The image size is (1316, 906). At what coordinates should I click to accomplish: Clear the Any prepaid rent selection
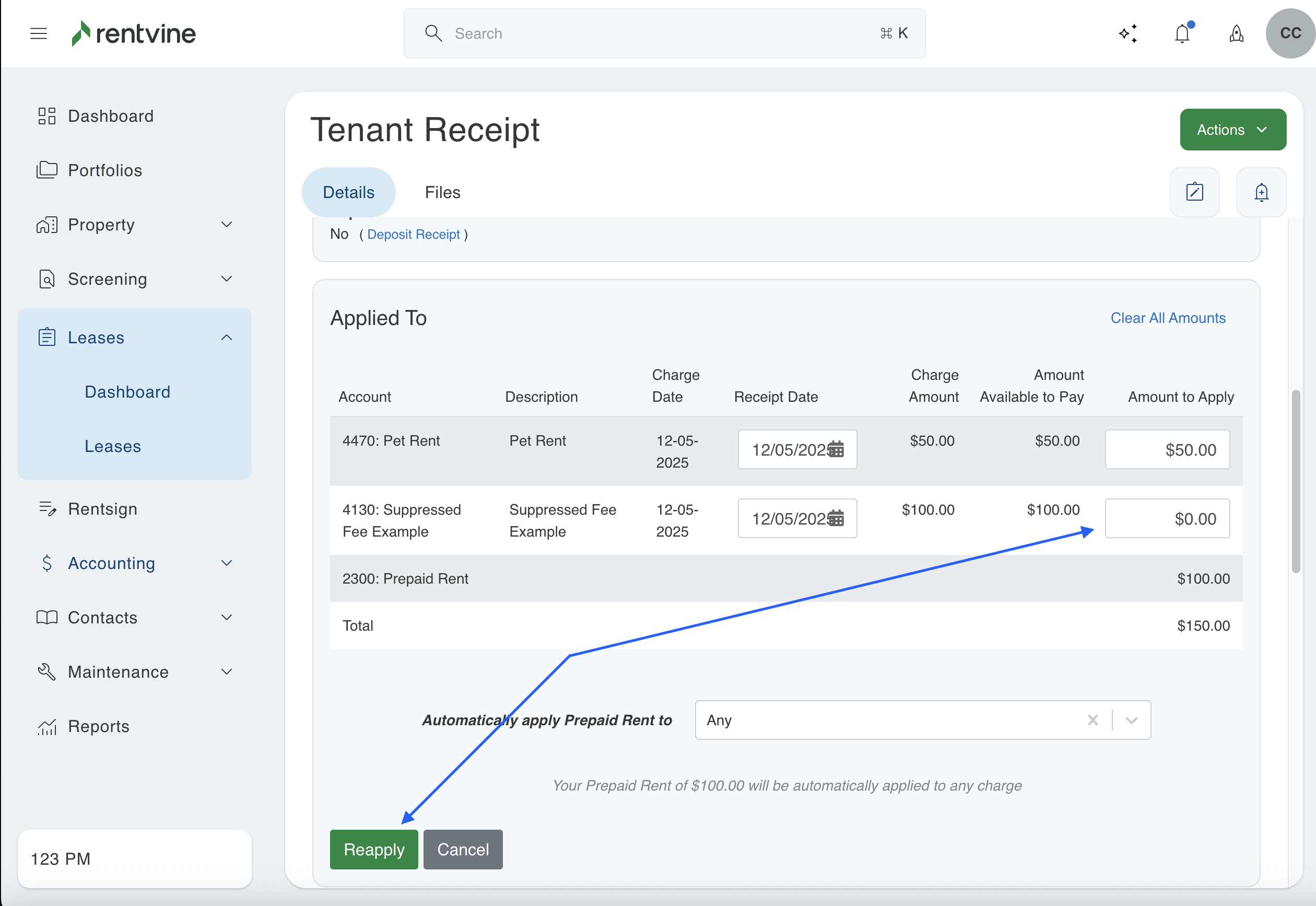tap(1092, 720)
